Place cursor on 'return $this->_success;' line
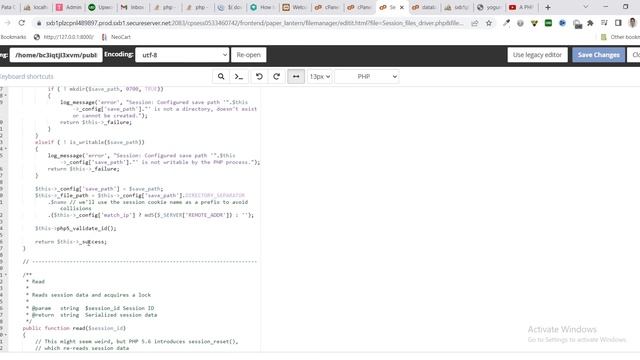 click(71, 242)
